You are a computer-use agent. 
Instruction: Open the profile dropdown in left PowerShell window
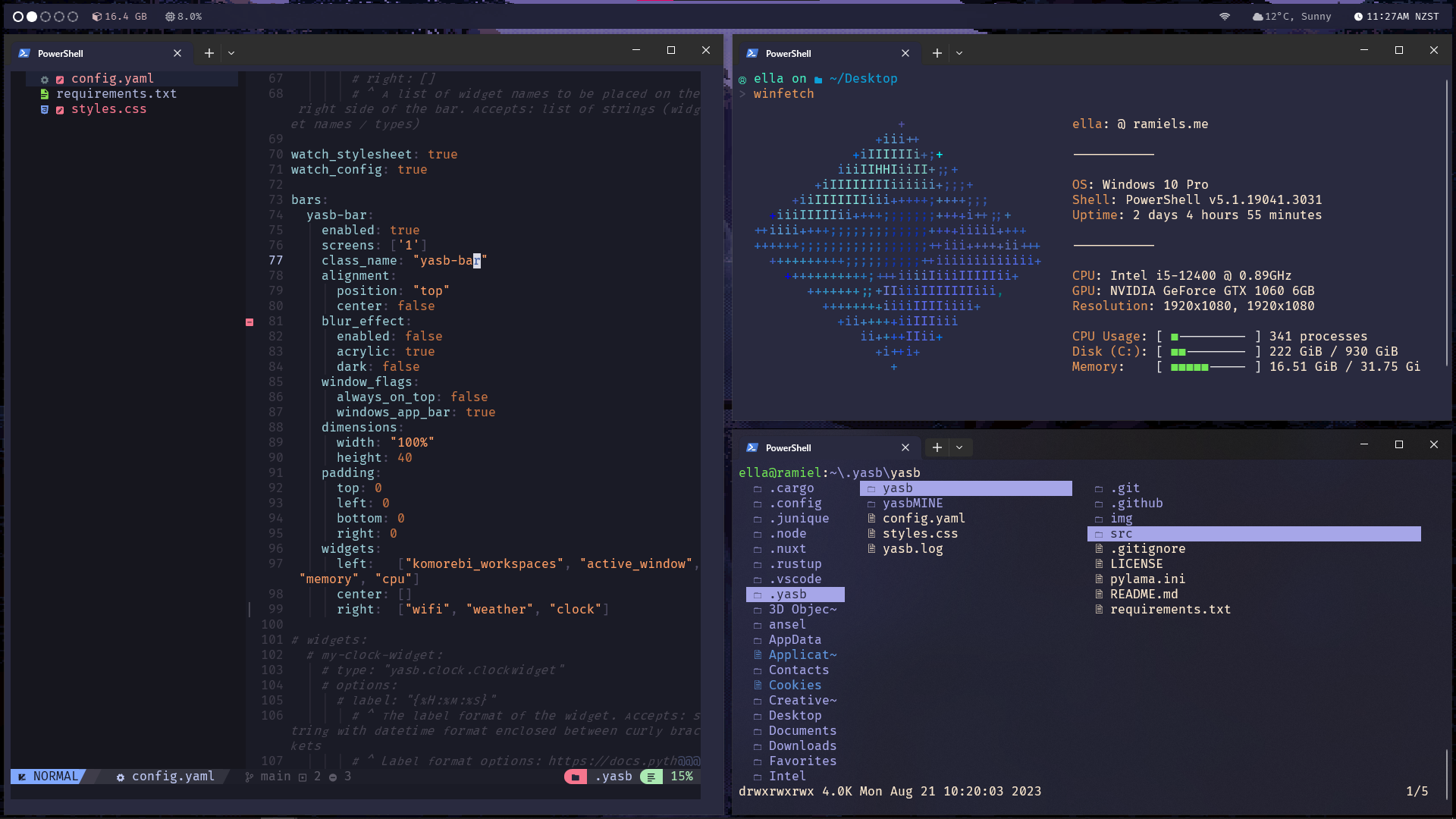231,53
